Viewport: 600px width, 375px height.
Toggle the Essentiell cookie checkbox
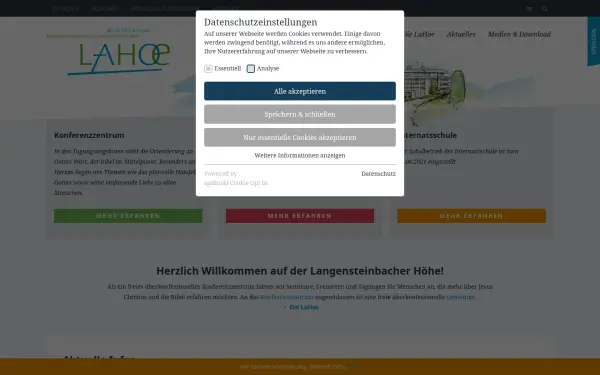pos(208,68)
